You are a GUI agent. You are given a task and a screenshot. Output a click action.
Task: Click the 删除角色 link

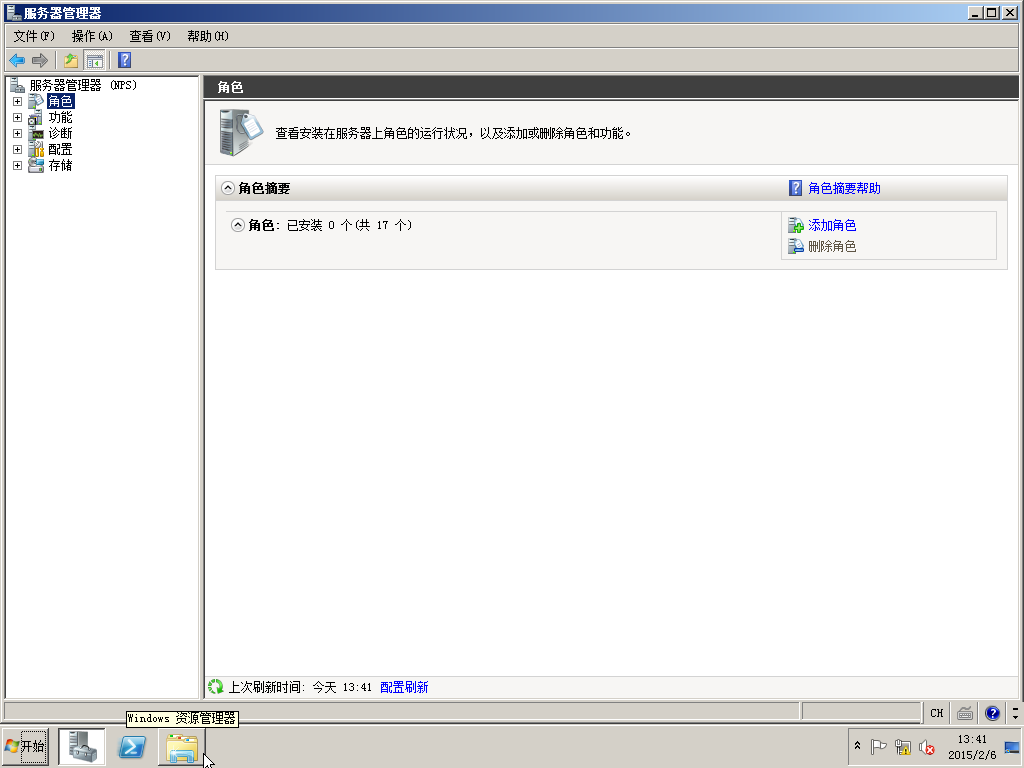tap(832, 246)
